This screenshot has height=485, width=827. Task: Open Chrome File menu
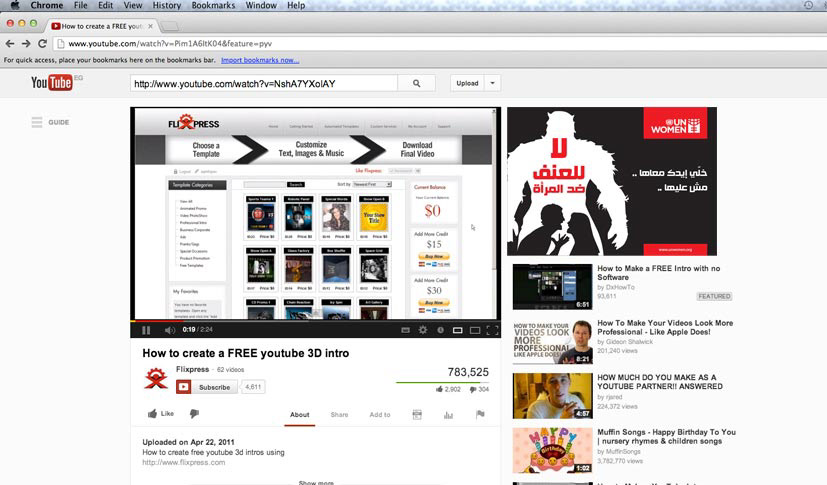tap(81, 5)
